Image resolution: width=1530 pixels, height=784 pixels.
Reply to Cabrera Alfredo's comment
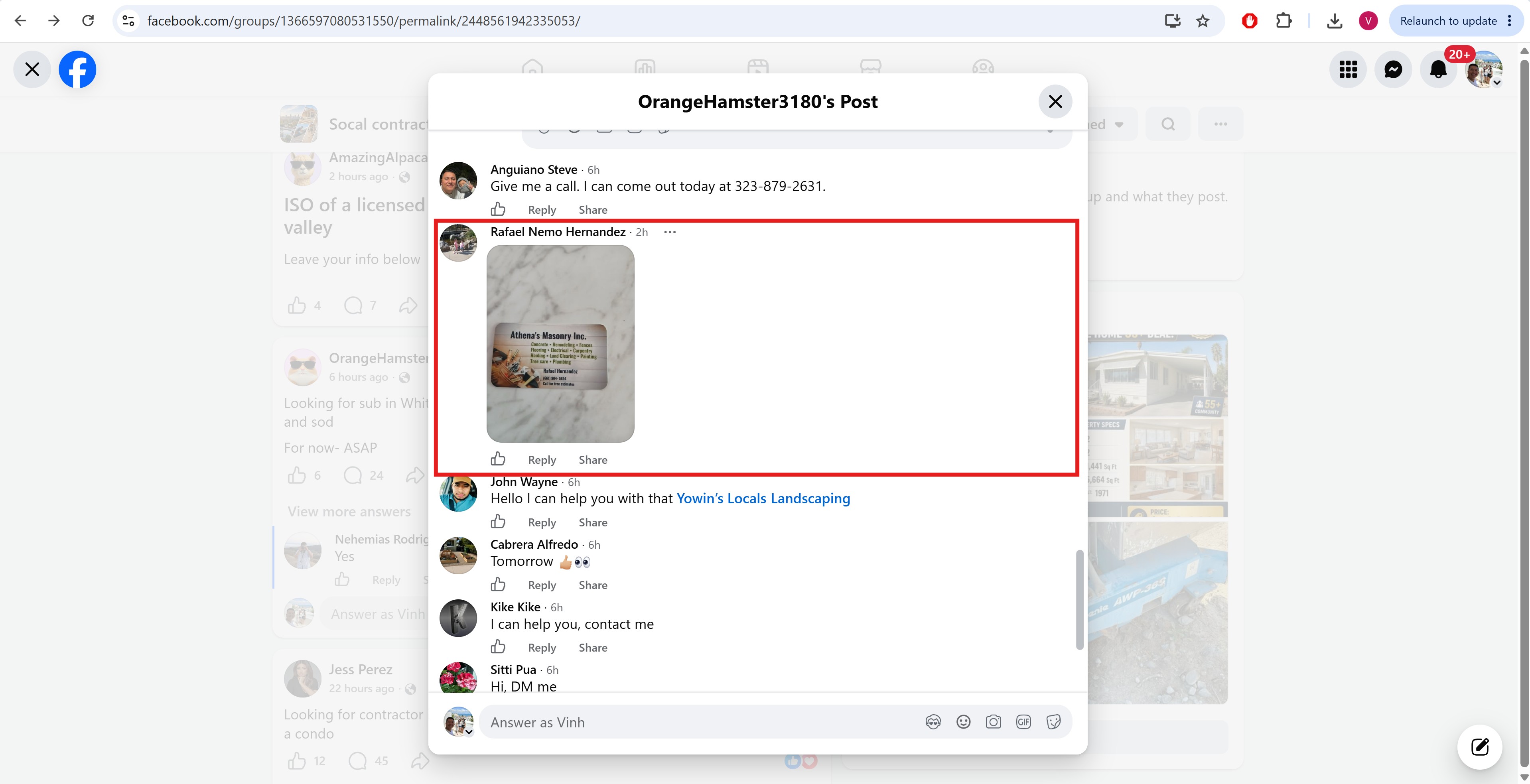[542, 585]
